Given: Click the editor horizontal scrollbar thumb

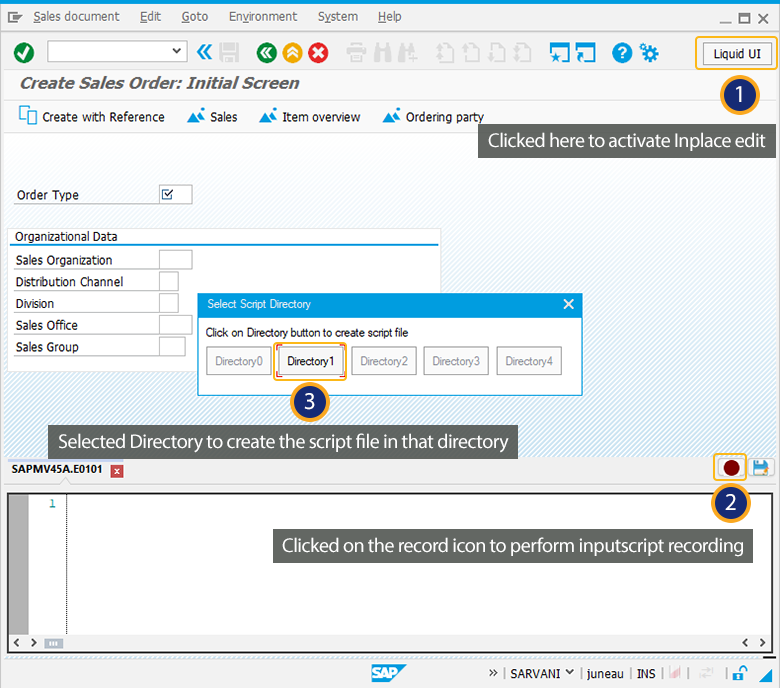Looking at the screenshot, I should click(x=53, y=643).
